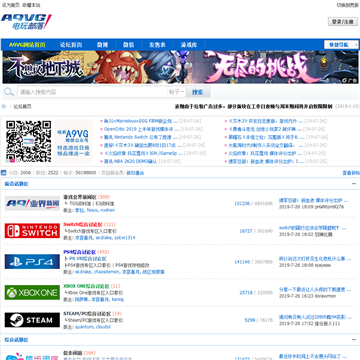Image resolution: width=360 pixels, height=360 pixels.
Task: Go to A9VG网站首页 in the nav bar
Action: pos(27,45)
